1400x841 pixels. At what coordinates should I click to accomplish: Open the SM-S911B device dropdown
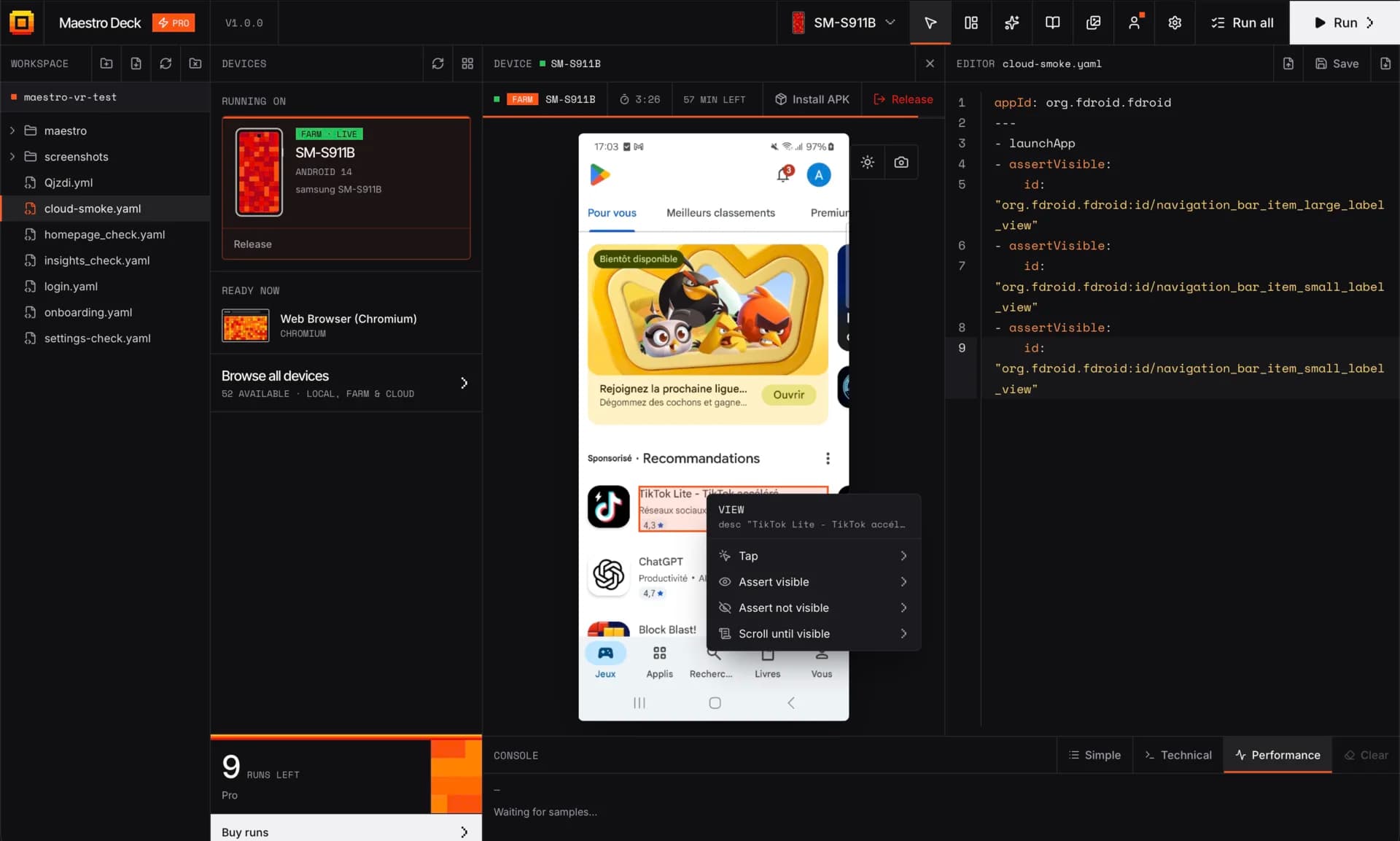coord(844,23)
